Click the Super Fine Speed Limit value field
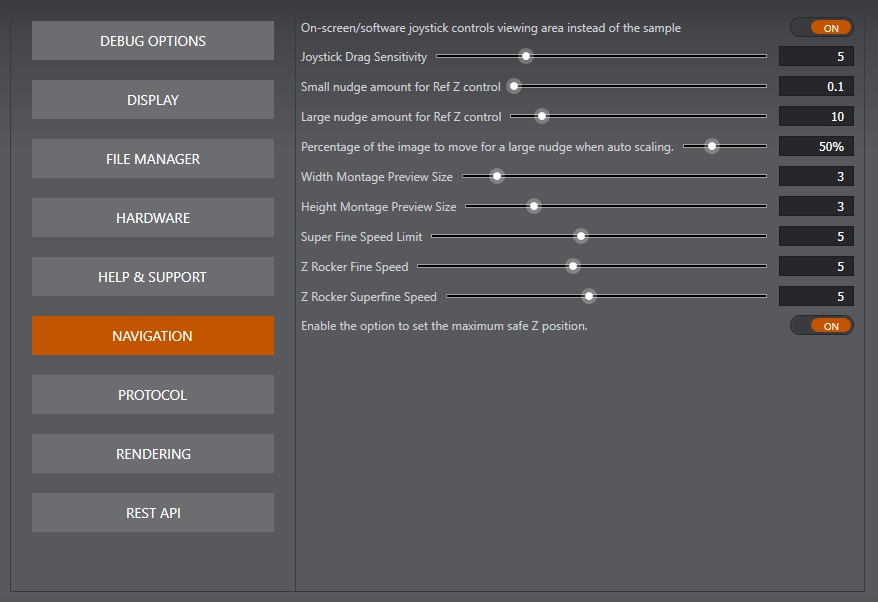Screen dimensions: 878x602 tap(815, 237)
